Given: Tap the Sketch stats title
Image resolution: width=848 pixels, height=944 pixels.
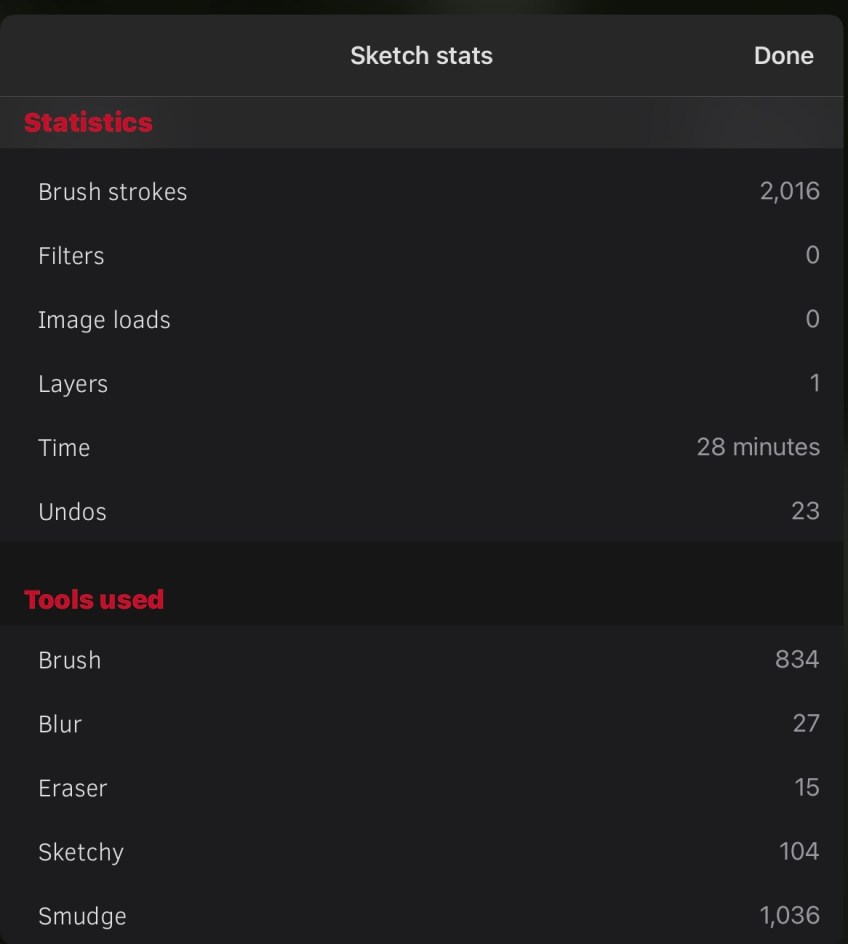Looking at the screenshot, I should pyautogui.click(x=421, y=56).
